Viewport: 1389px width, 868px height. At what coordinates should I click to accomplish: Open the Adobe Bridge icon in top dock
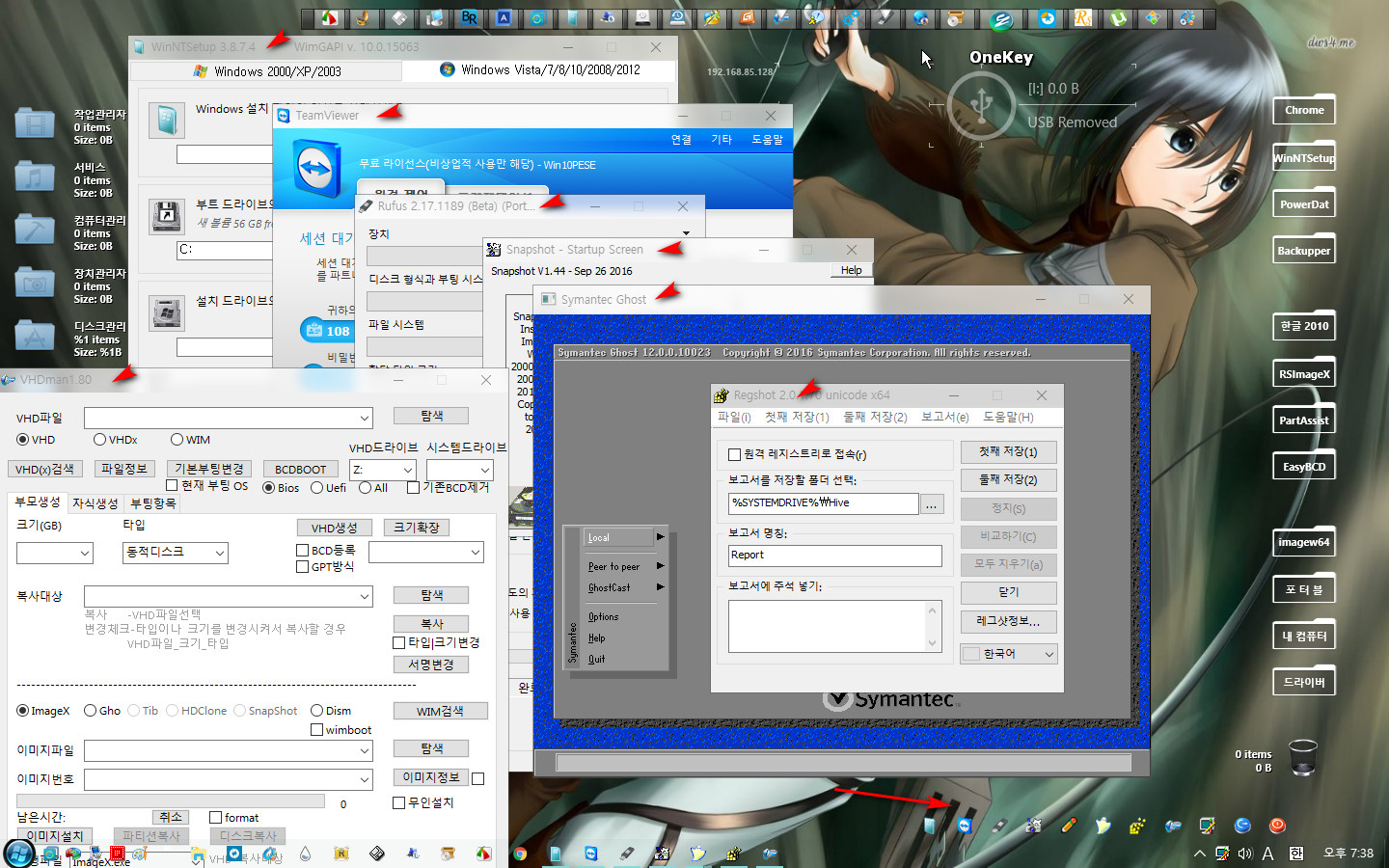point(470,17)
